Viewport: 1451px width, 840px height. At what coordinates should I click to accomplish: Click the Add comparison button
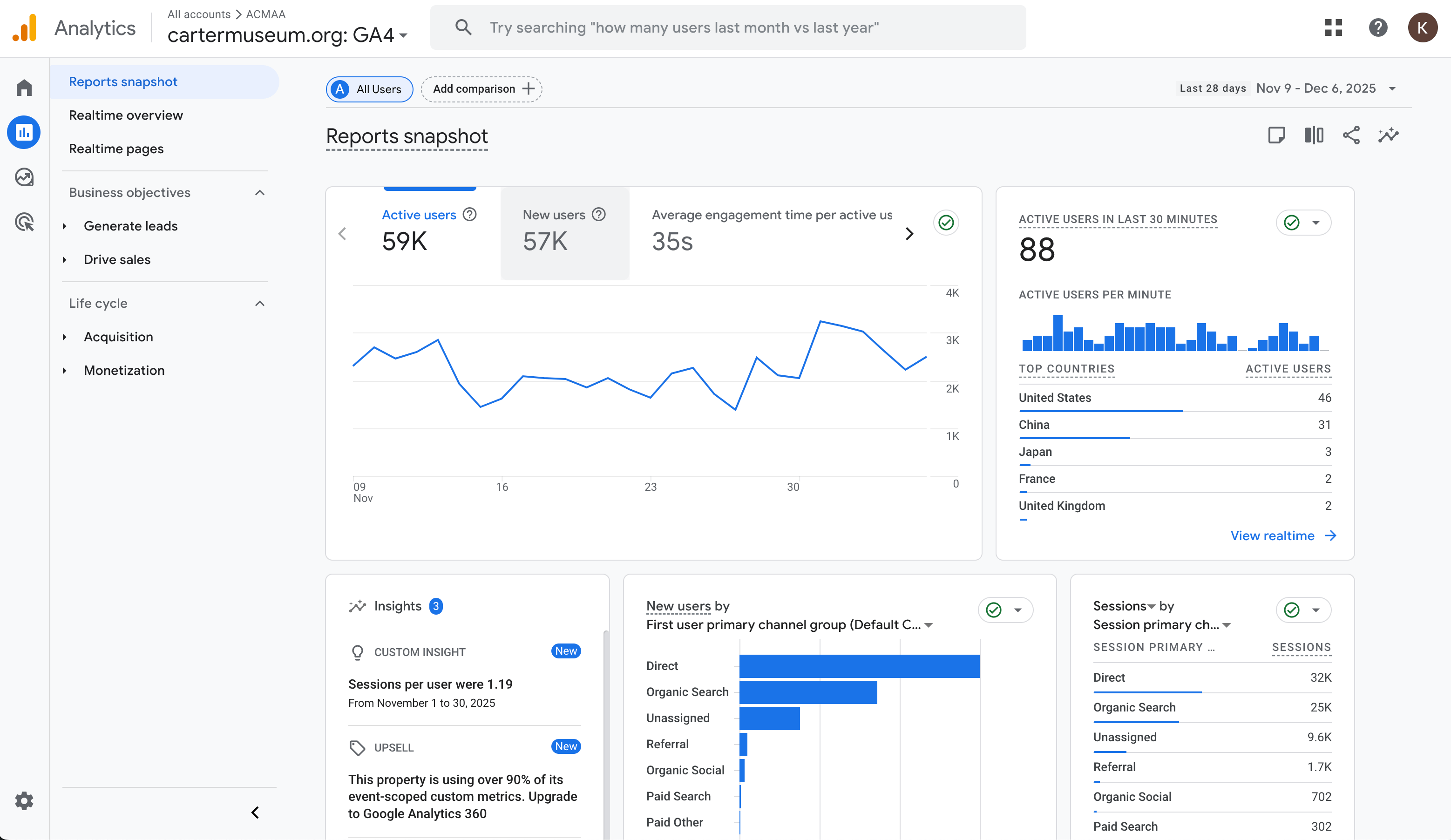(x=481, y=89)
